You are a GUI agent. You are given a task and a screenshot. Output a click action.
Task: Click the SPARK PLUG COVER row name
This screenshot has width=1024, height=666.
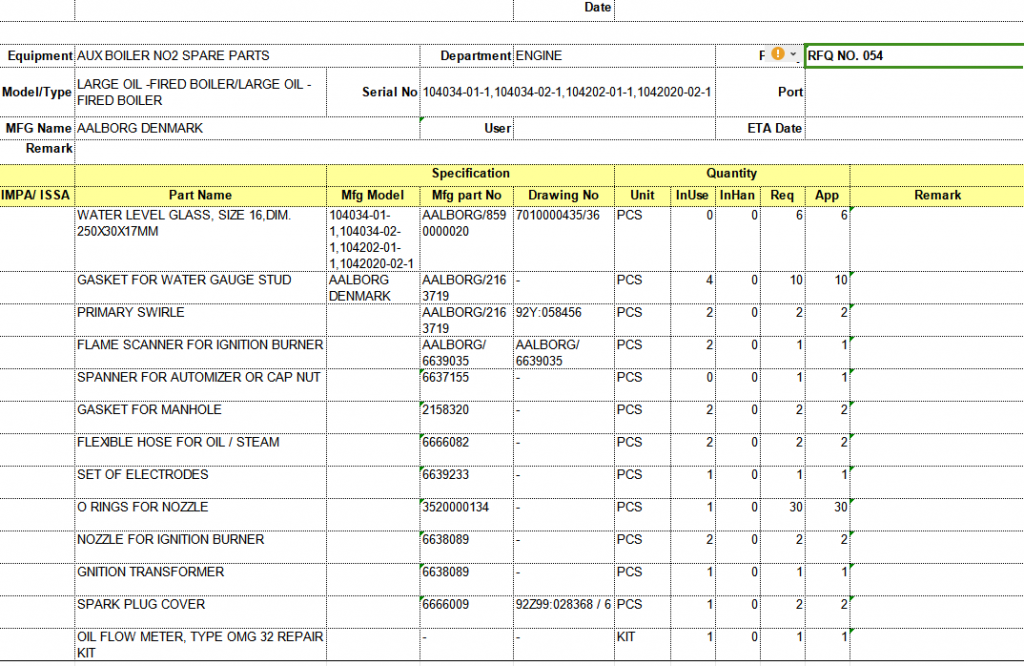point(200,605)
